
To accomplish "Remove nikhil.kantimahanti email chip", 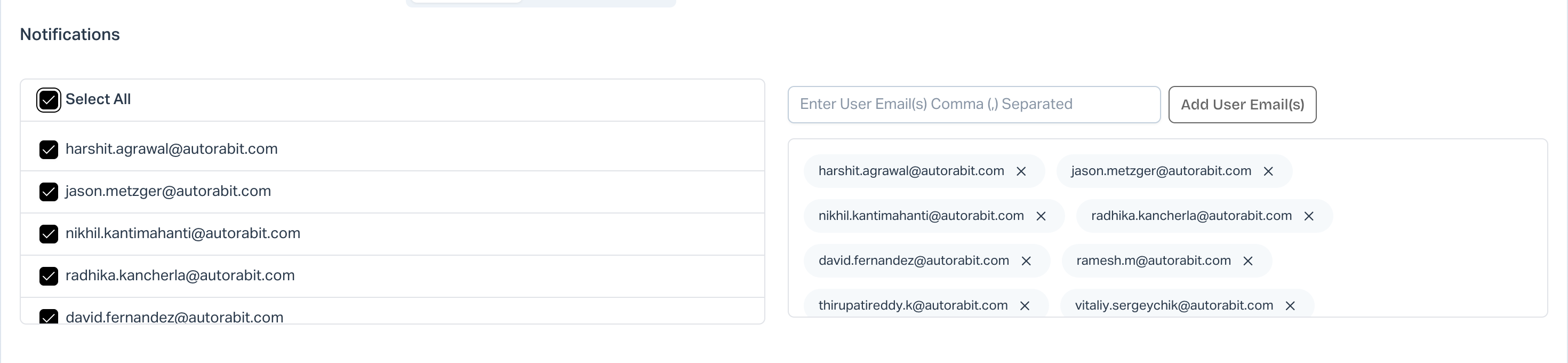I will pos(1041,216).
